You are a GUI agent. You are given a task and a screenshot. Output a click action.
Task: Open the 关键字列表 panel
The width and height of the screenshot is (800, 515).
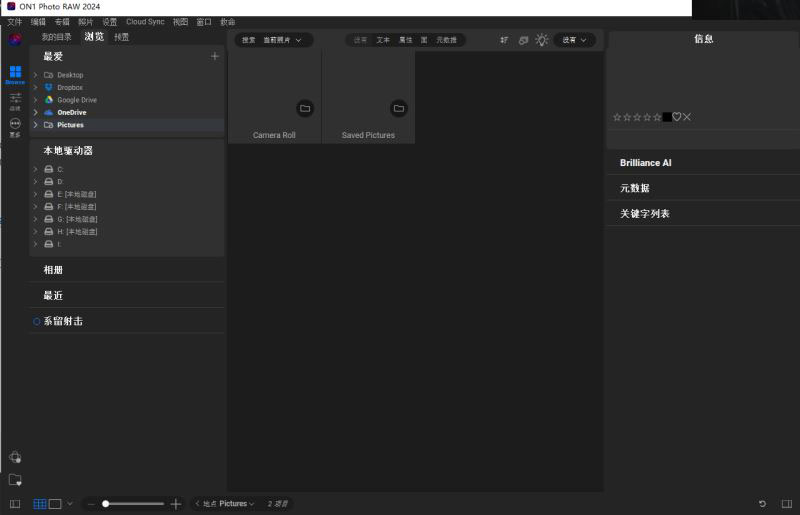coord(644,214)
